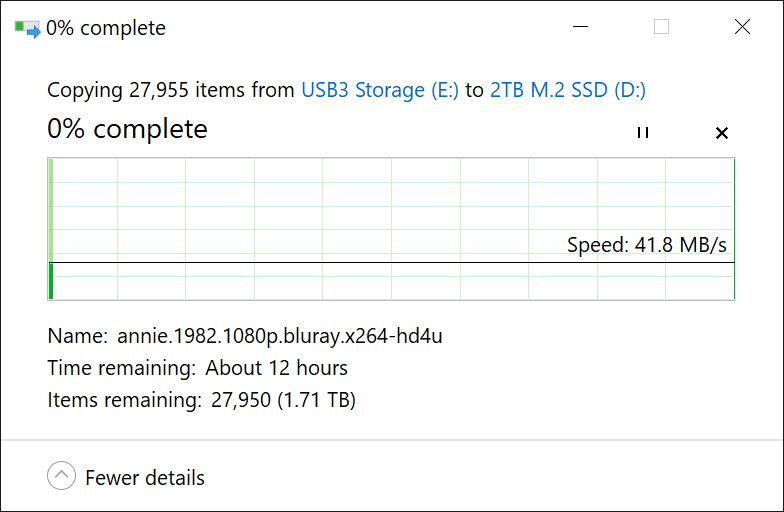
Task: Minimize the copy progress window
Action: (580, 27)
